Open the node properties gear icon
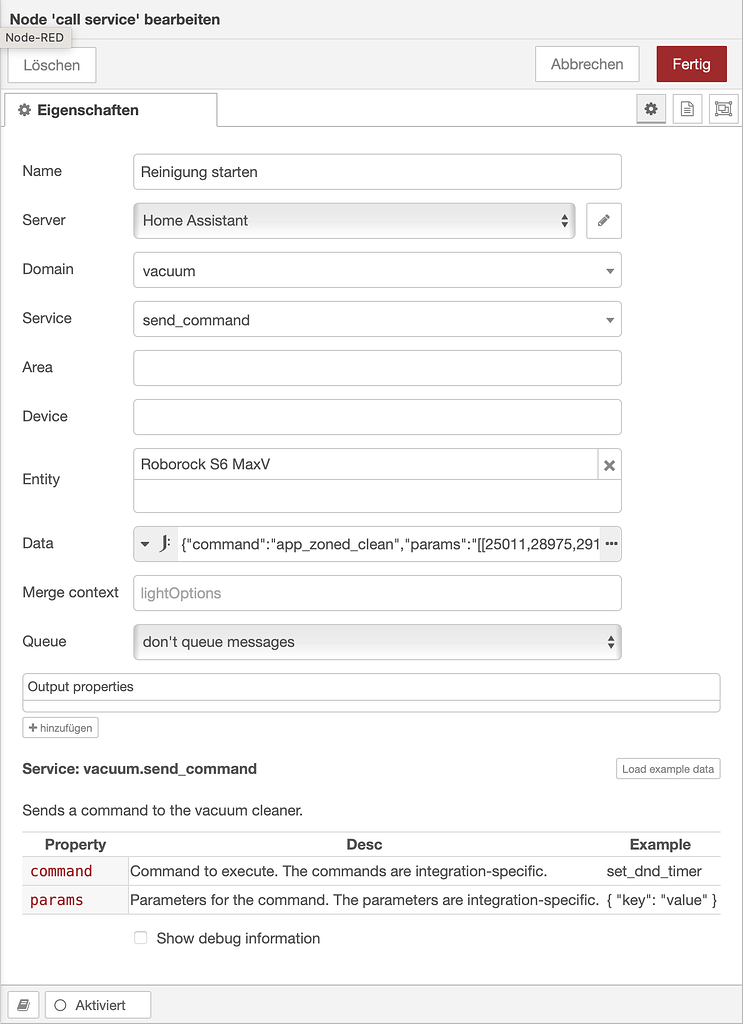This screenshot has height=1024, width=743. (x=651, y=108)
